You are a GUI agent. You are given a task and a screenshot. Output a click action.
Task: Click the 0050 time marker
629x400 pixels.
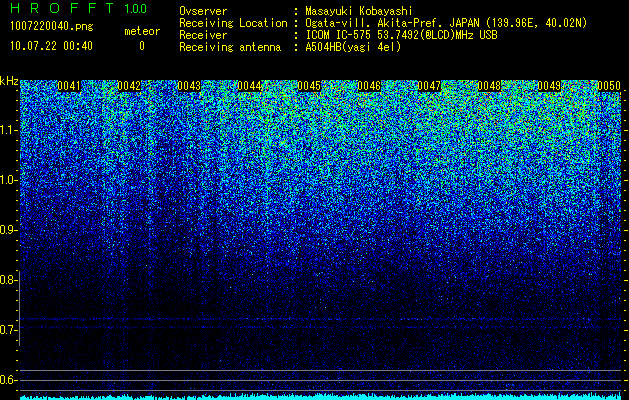point(609,86)
